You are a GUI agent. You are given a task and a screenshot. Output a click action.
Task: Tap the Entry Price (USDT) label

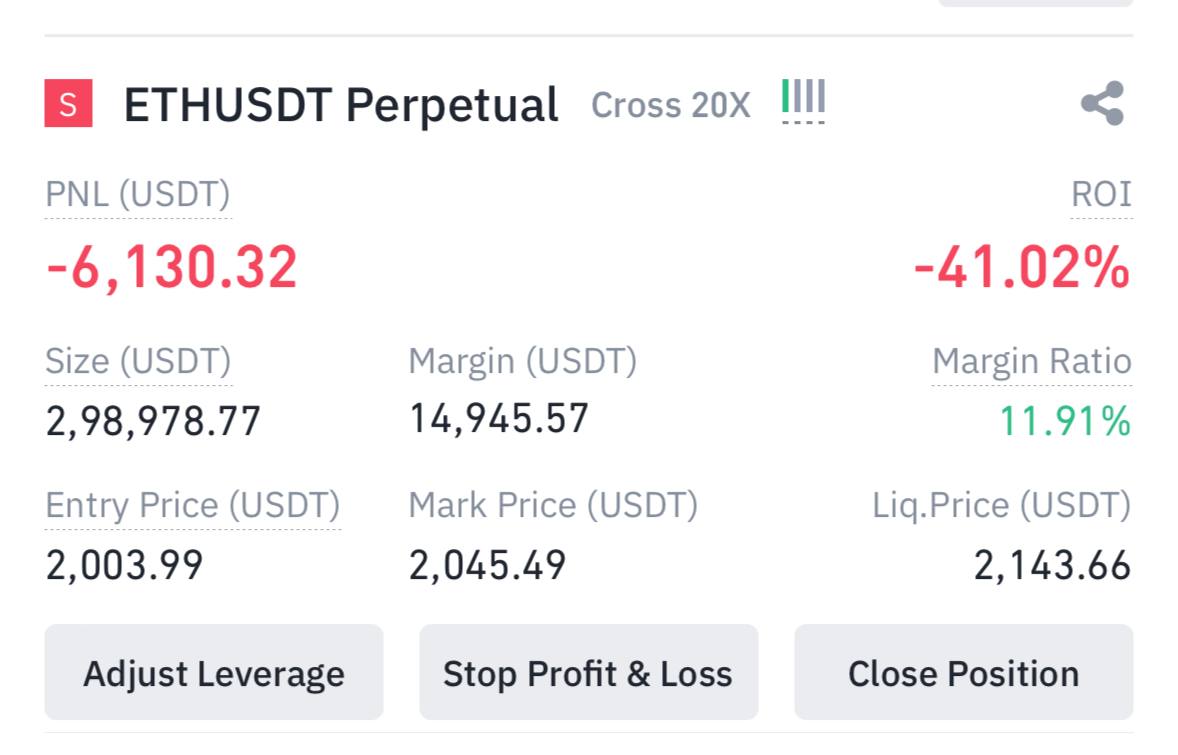click(193, 505)
